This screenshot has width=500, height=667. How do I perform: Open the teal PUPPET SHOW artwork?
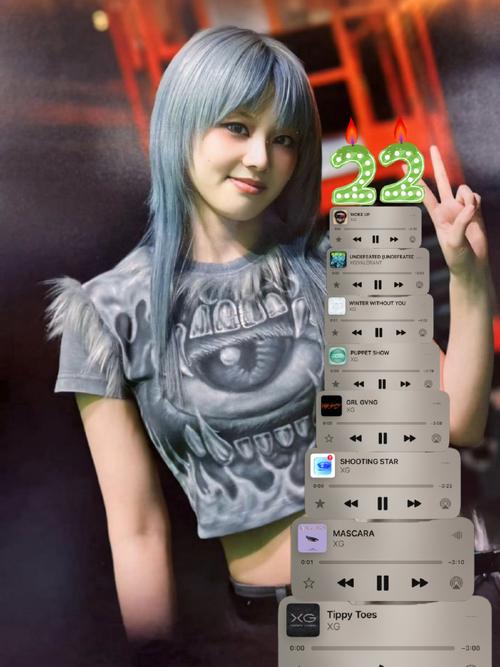coord(338,356)
